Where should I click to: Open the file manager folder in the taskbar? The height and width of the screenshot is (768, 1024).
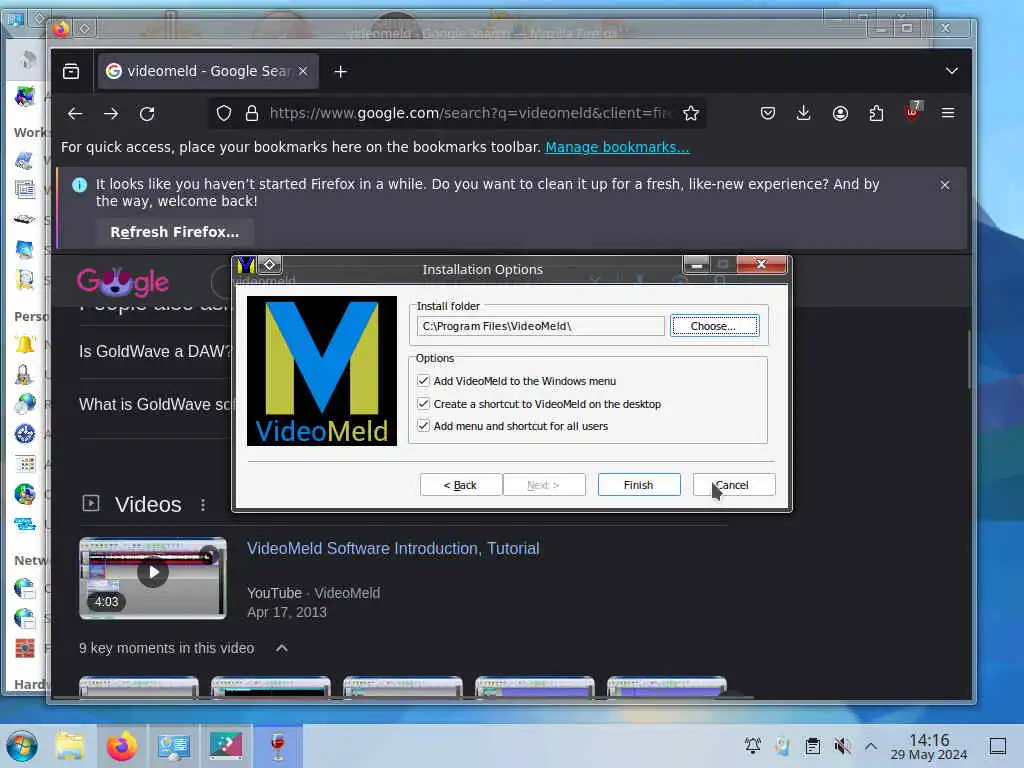(70, 746)
